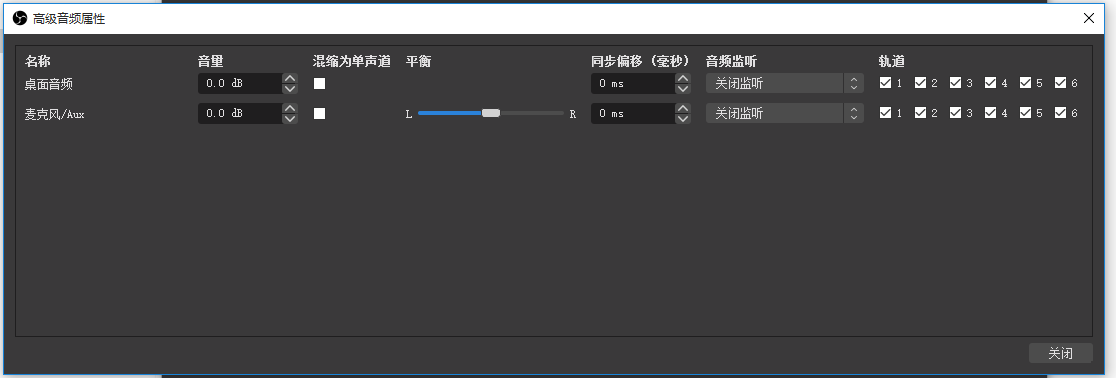Screen dimensions: 1116x378
Task: Uncheck track 6 for 麦克风/Aux
Action: pos(1060,112)
